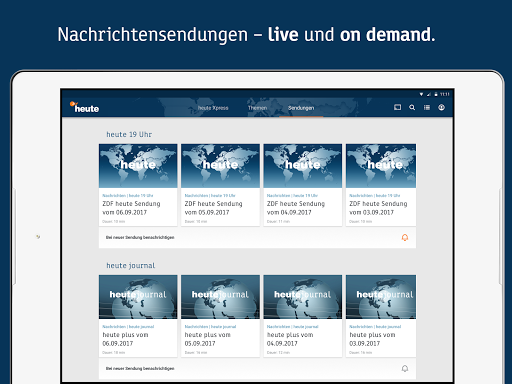Open the list view icon in header
This screenshot has height=384, width=512.
(427, 107)
